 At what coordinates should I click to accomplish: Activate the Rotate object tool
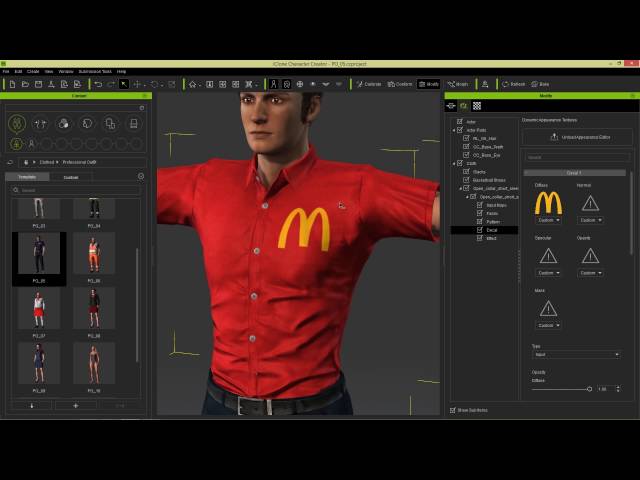tap(154, 84)
